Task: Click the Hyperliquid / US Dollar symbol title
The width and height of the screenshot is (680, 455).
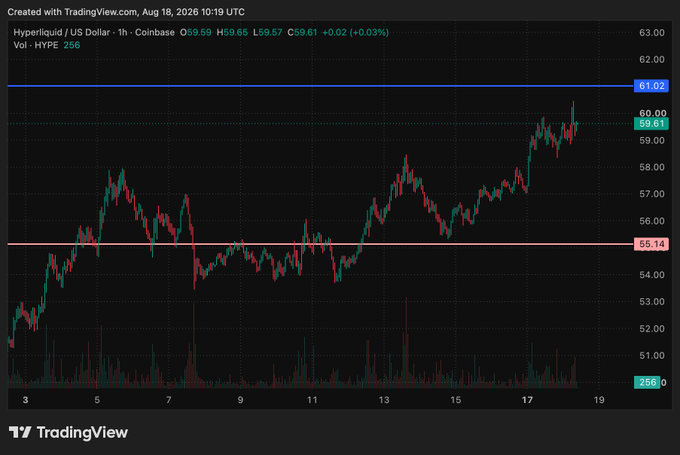Action: (x=62, y=33)
